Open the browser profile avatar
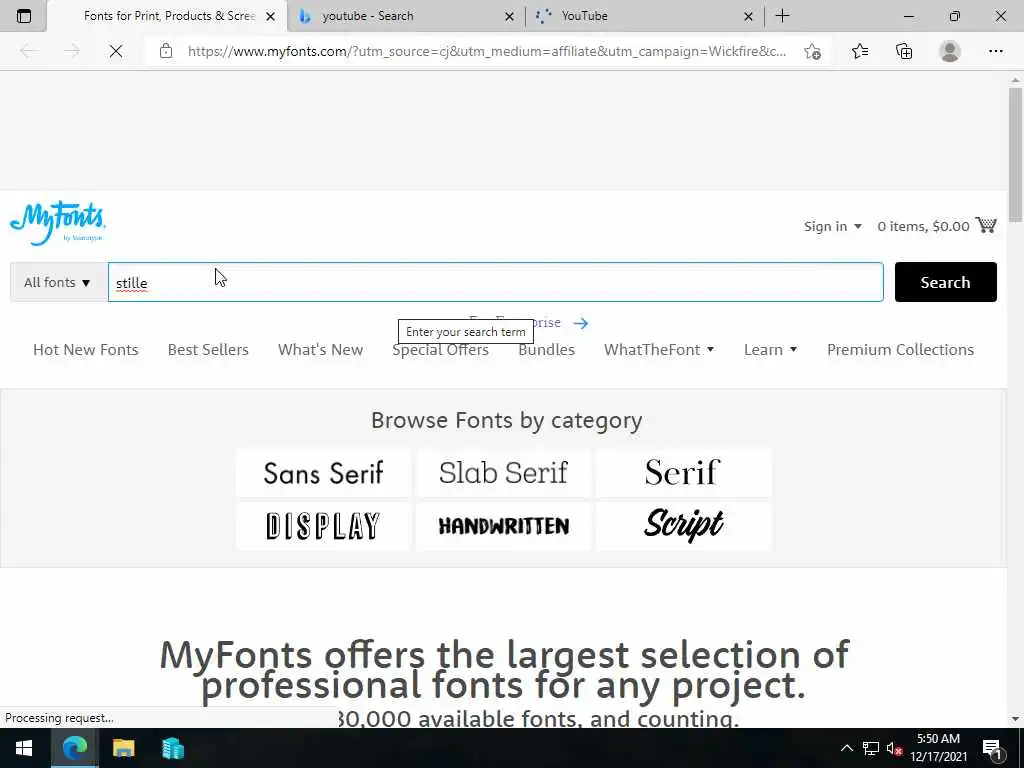Viewport: 1024px width, 768px height. (950, 51)
